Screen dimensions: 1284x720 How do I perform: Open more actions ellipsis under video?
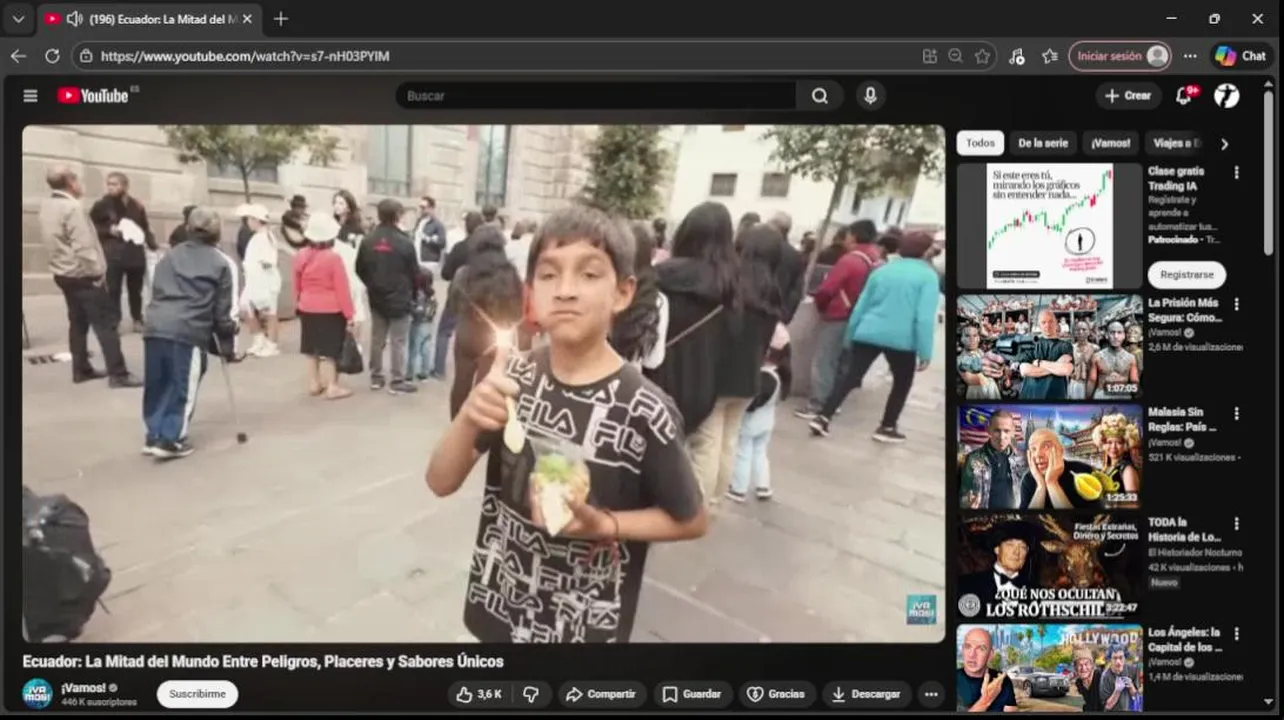coord(931,694)
